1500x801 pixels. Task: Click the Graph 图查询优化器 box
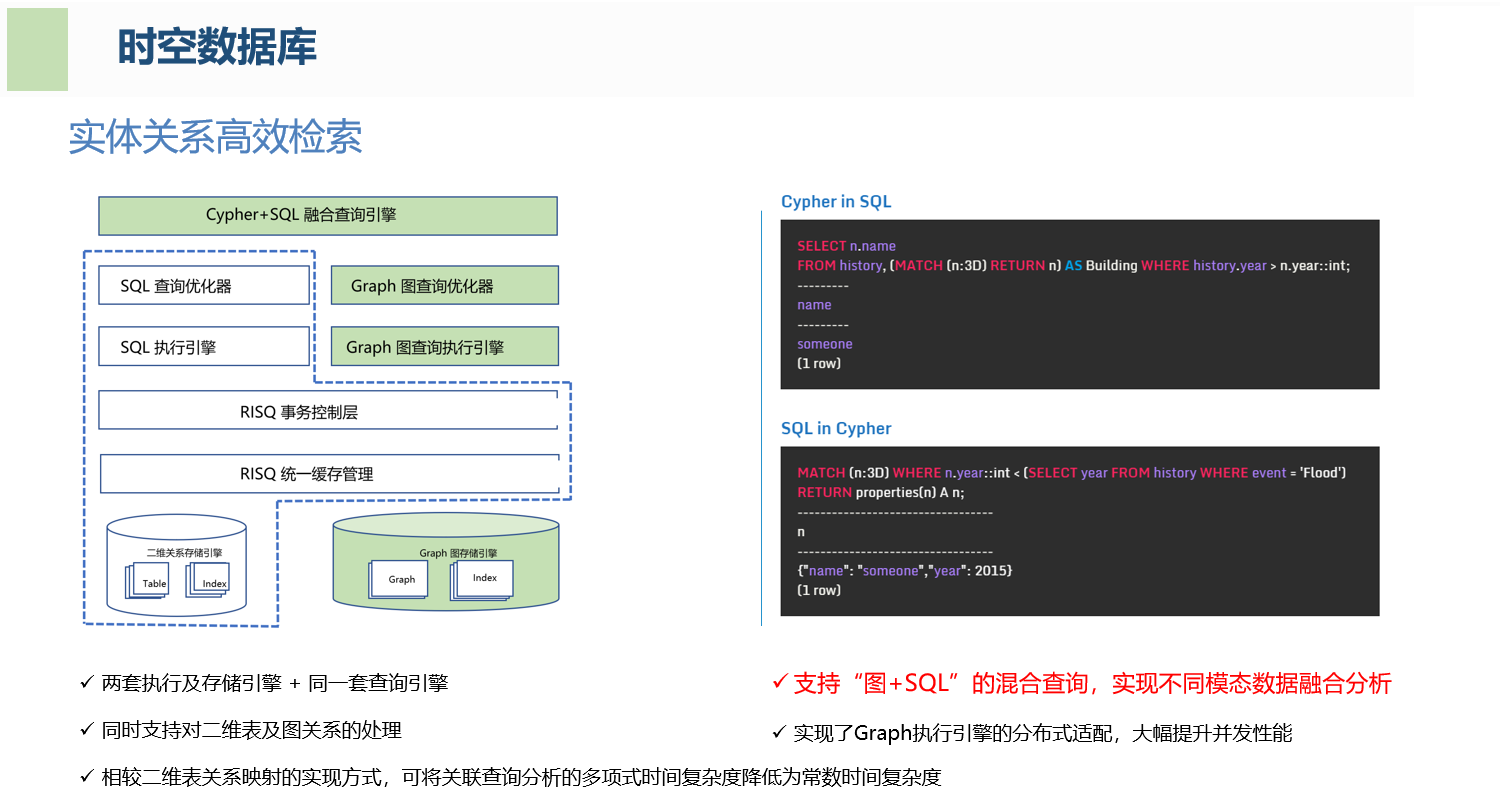(444, 286)
